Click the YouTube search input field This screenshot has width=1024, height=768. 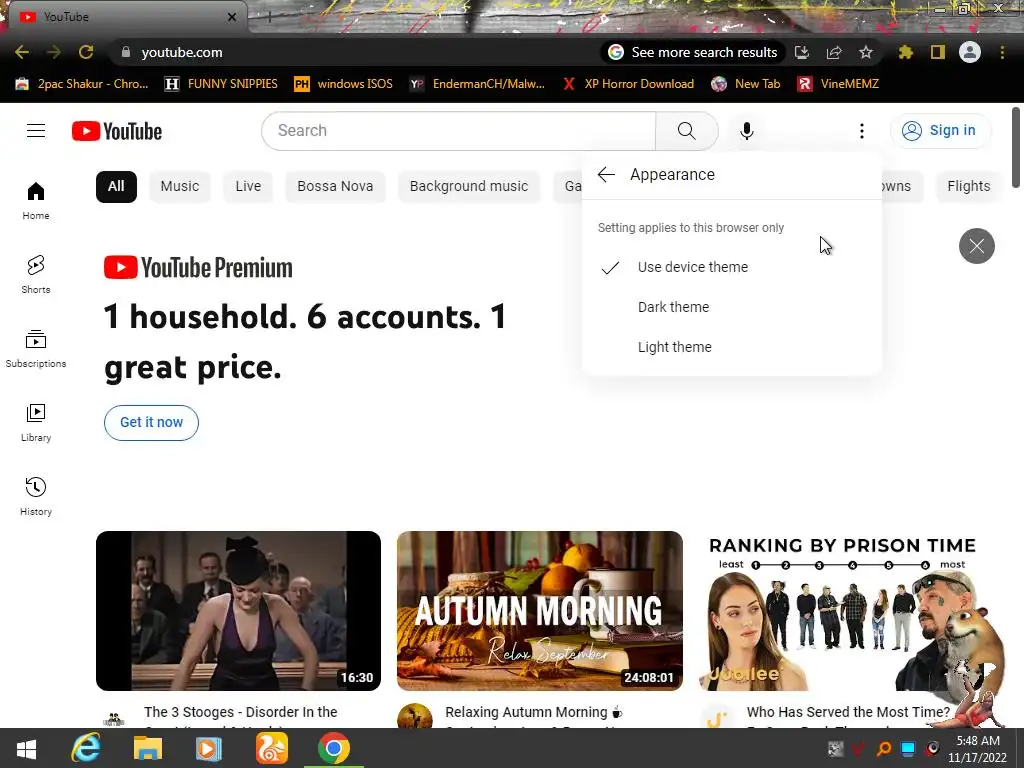click(x=458, y=131)
